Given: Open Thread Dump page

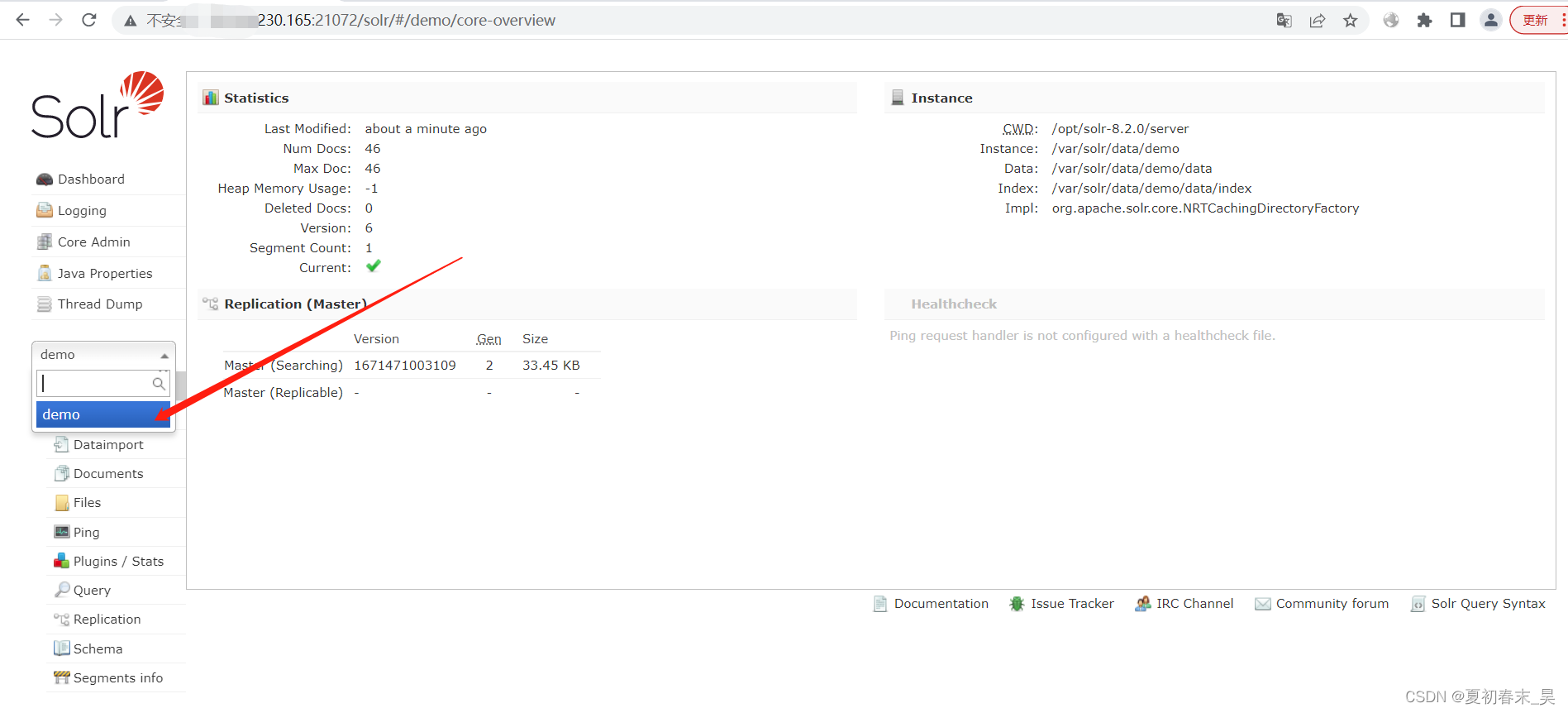Looking at the screenshot, I should [x=100, y=304].
